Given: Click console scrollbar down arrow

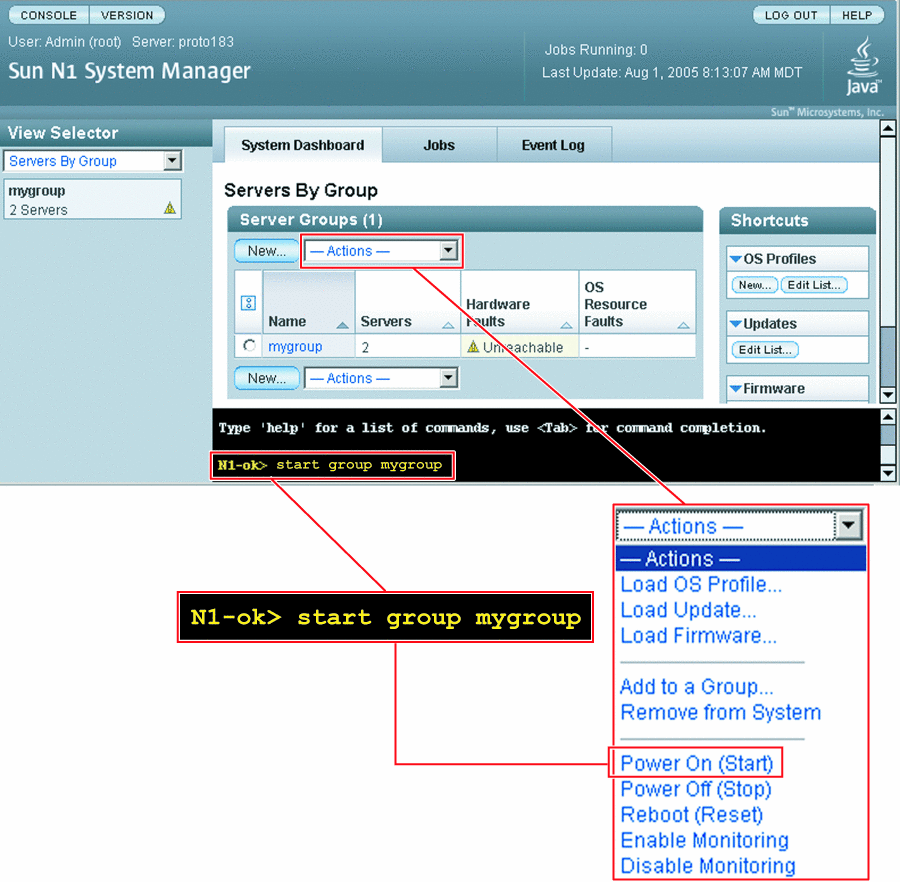Looking at the screenshot, I should (887, 473).
